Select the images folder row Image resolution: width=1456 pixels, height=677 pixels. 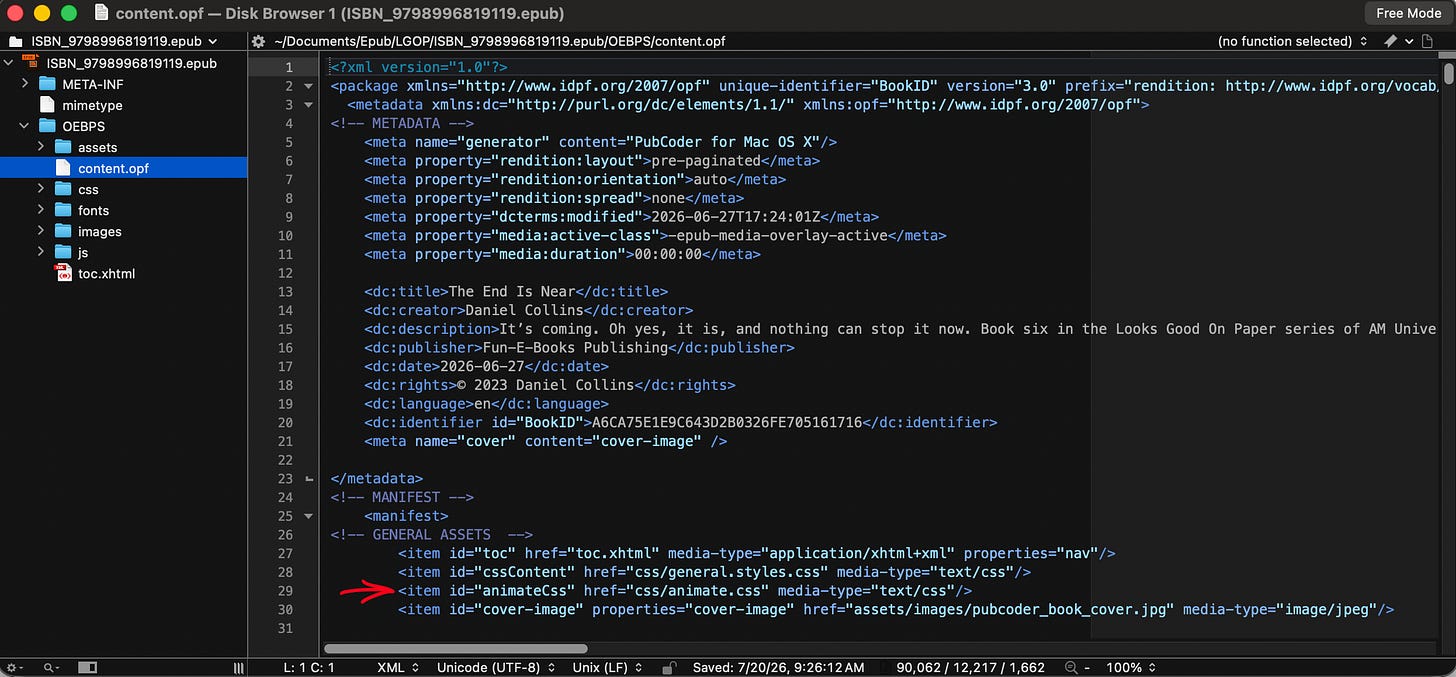[x=123, y=231]
